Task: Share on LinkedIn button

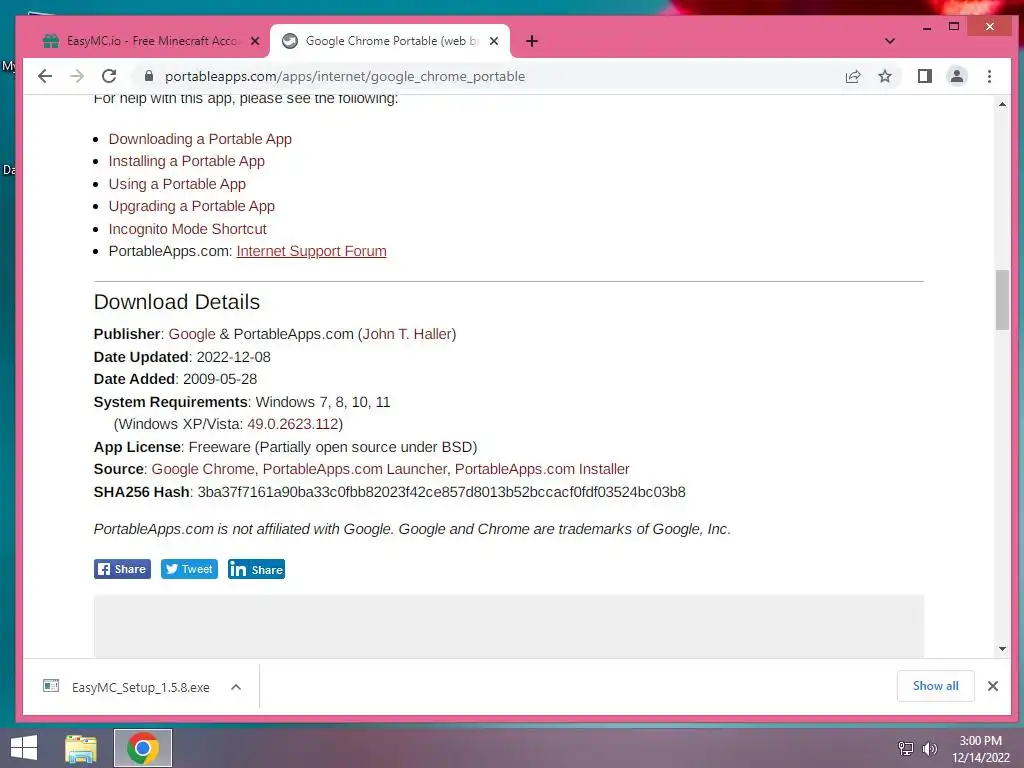Action: point(256,569)
